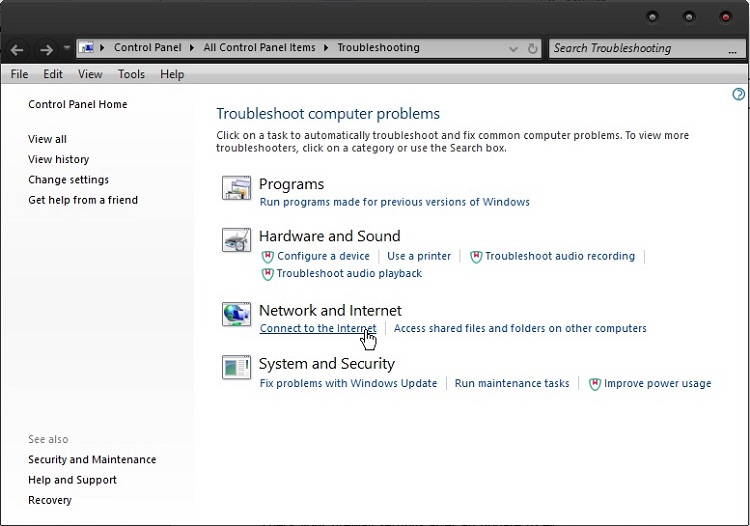Open recent locations dropdown arrow
750x526 pixels.
(x=67, y=47)
